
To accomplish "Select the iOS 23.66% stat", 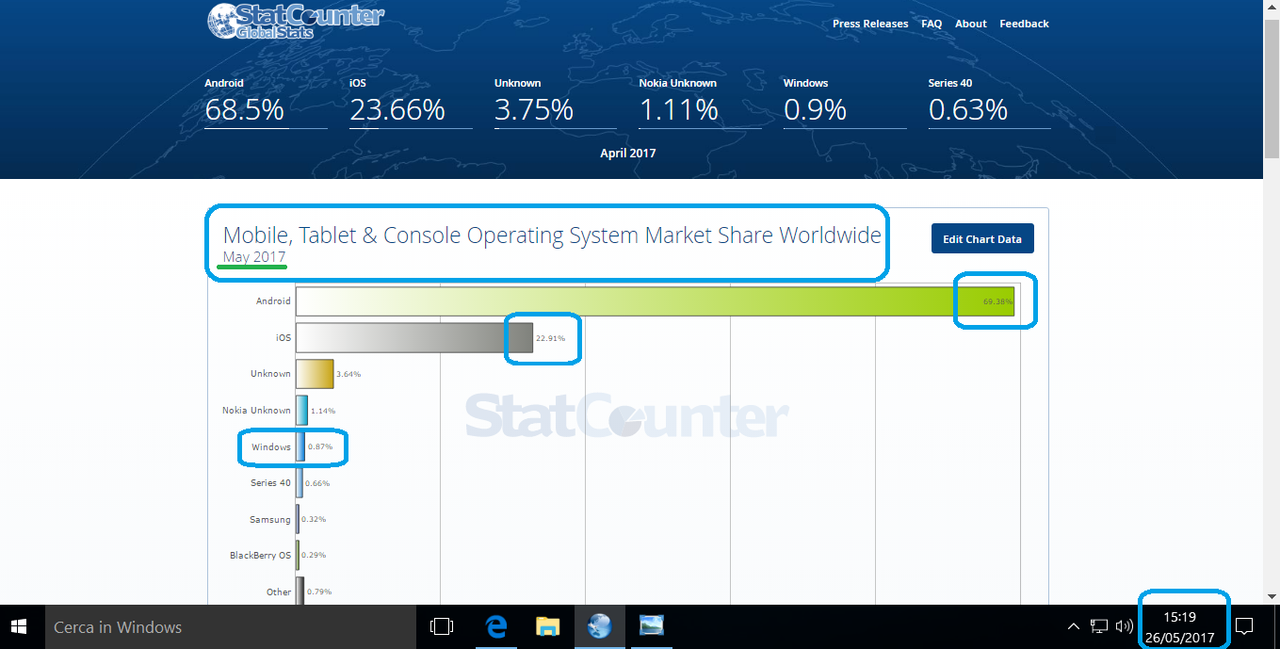I will pyautogui.click(x=410, y=102).
